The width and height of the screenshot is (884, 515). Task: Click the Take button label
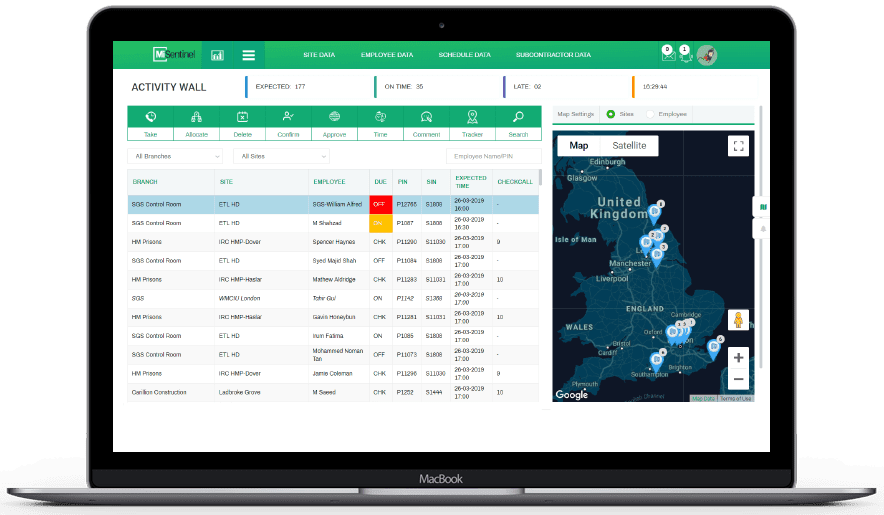click(151, 134)
